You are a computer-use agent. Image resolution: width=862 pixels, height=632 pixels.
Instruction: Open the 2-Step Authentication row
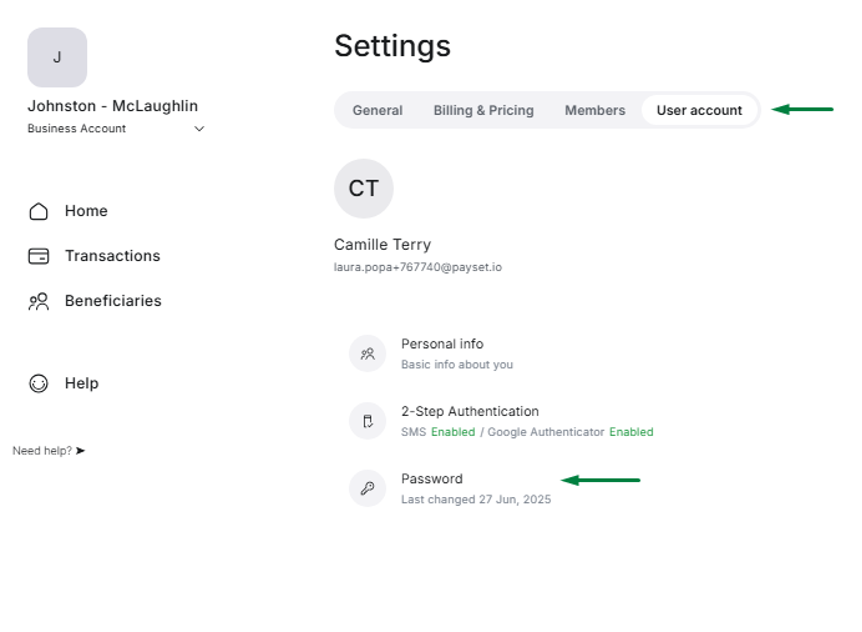coord(470,411)
